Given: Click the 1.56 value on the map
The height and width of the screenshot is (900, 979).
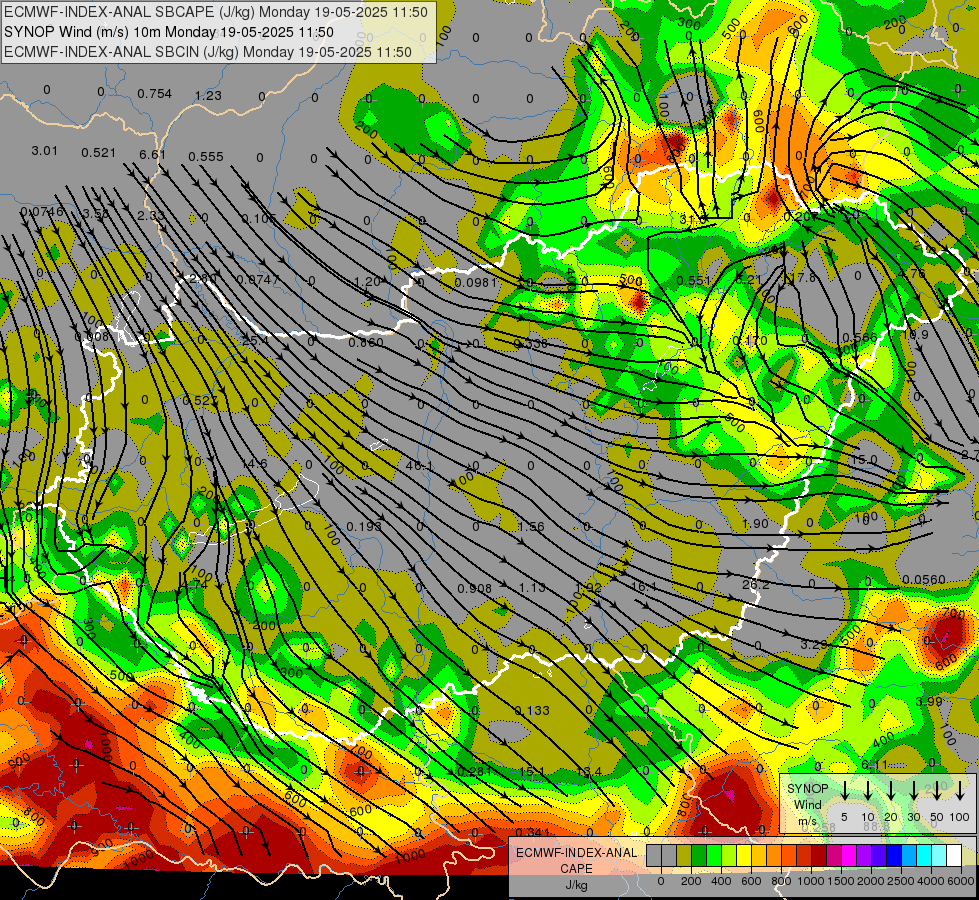Looking at the screenshot, I should (531, 527).
